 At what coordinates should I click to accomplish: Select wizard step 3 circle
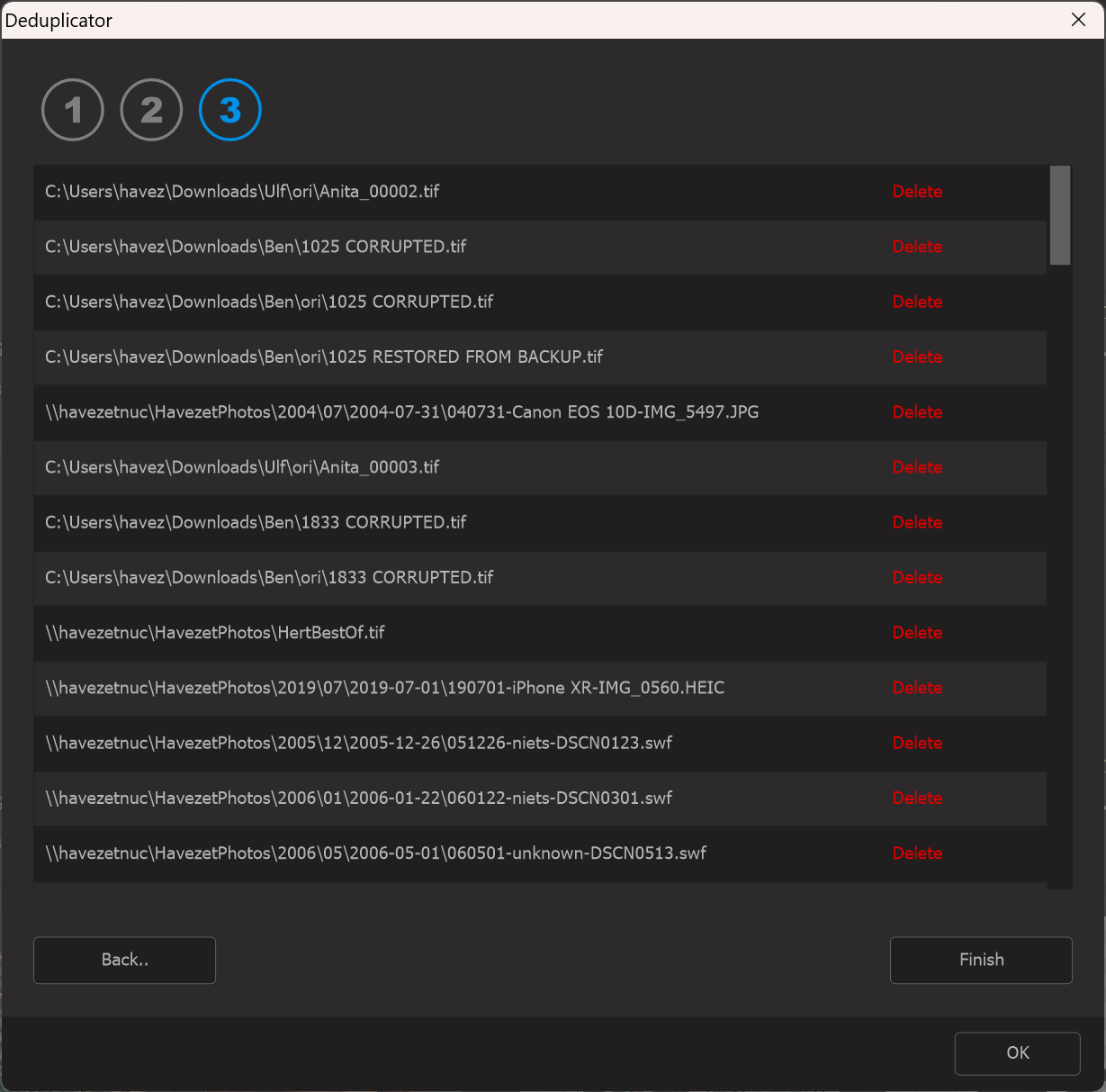[x=230, y=110]
